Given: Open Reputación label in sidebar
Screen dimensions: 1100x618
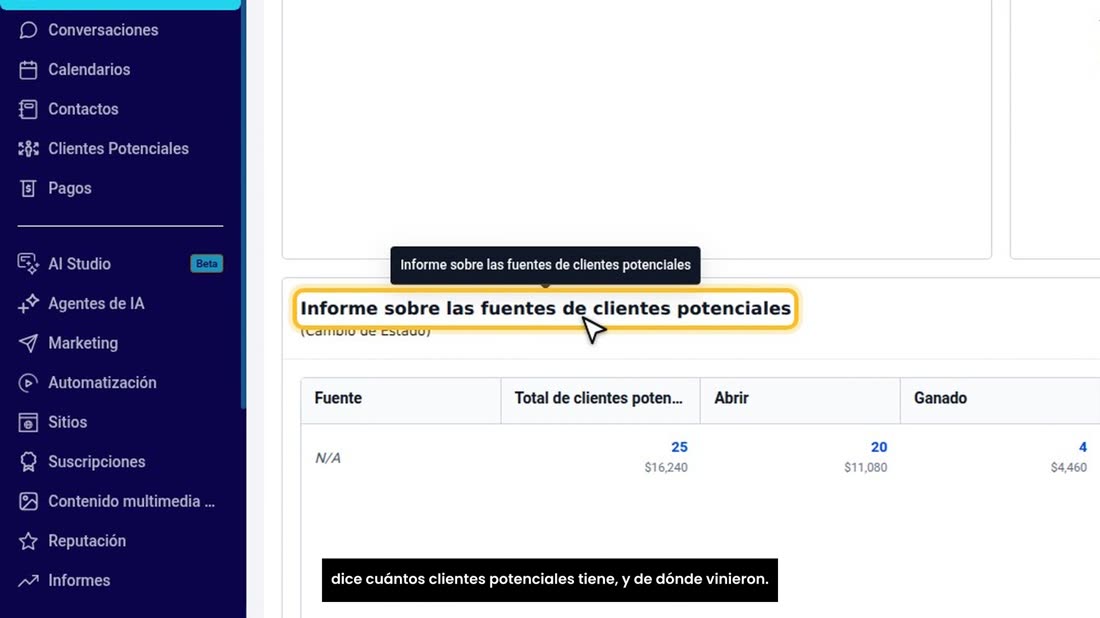Looking at the screenshot, I should (87, 541).
